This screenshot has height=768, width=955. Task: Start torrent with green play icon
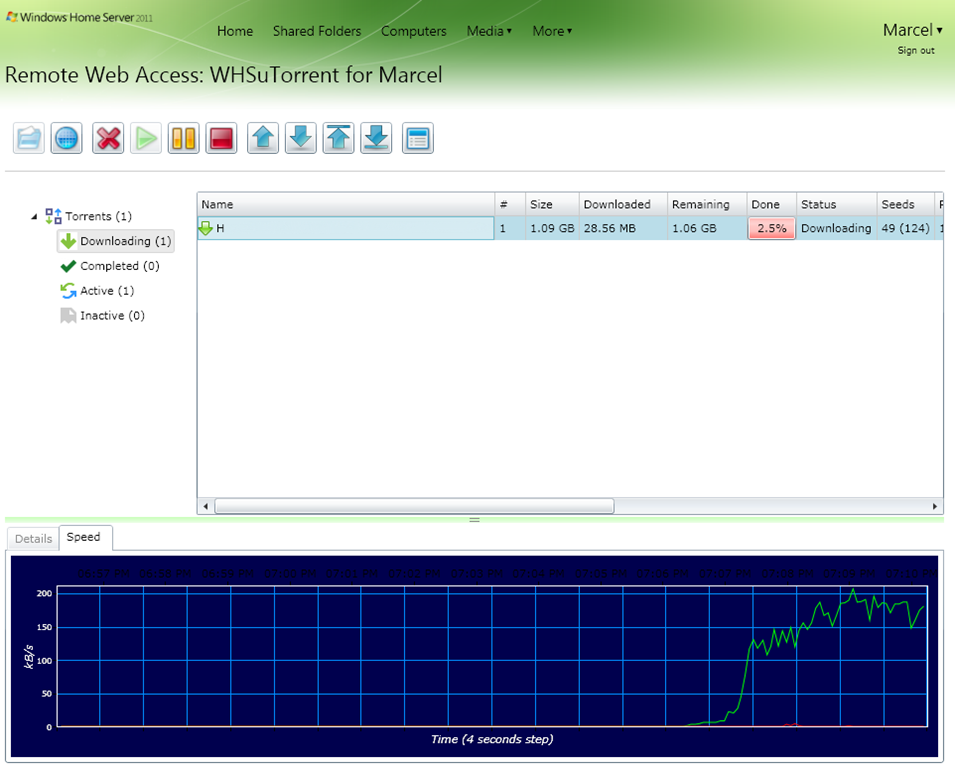(x=146, y=138)
